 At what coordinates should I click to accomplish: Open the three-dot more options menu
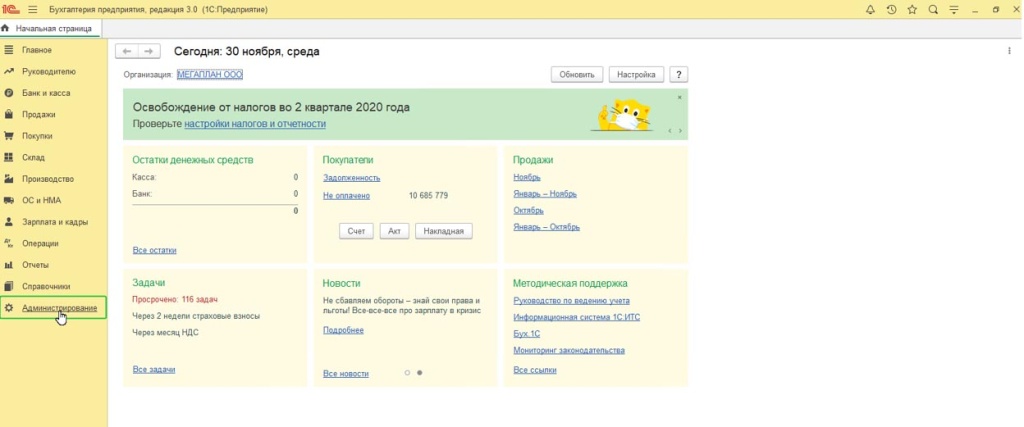click(1009, 51)
